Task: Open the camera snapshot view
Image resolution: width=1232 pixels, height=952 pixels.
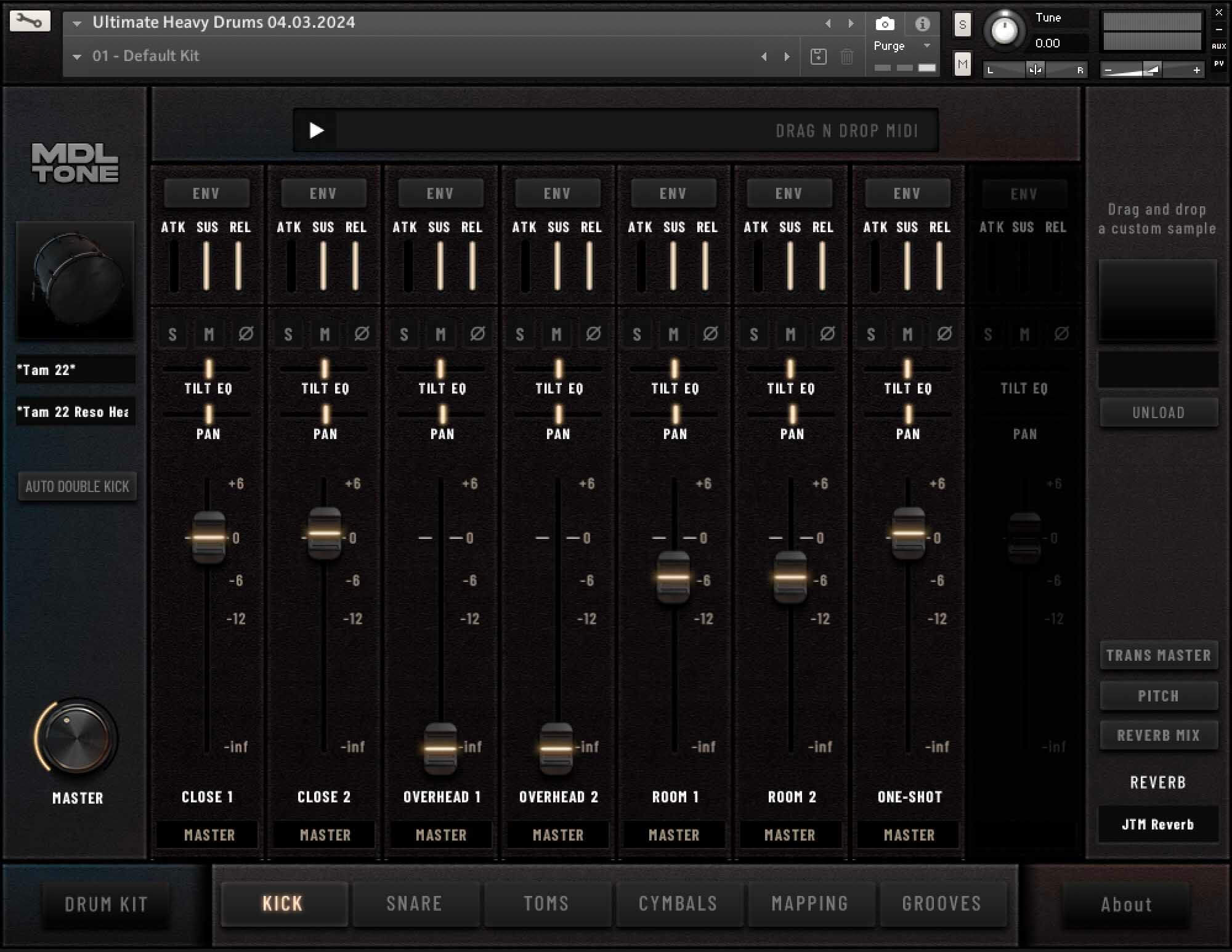Action: (885, 24)
